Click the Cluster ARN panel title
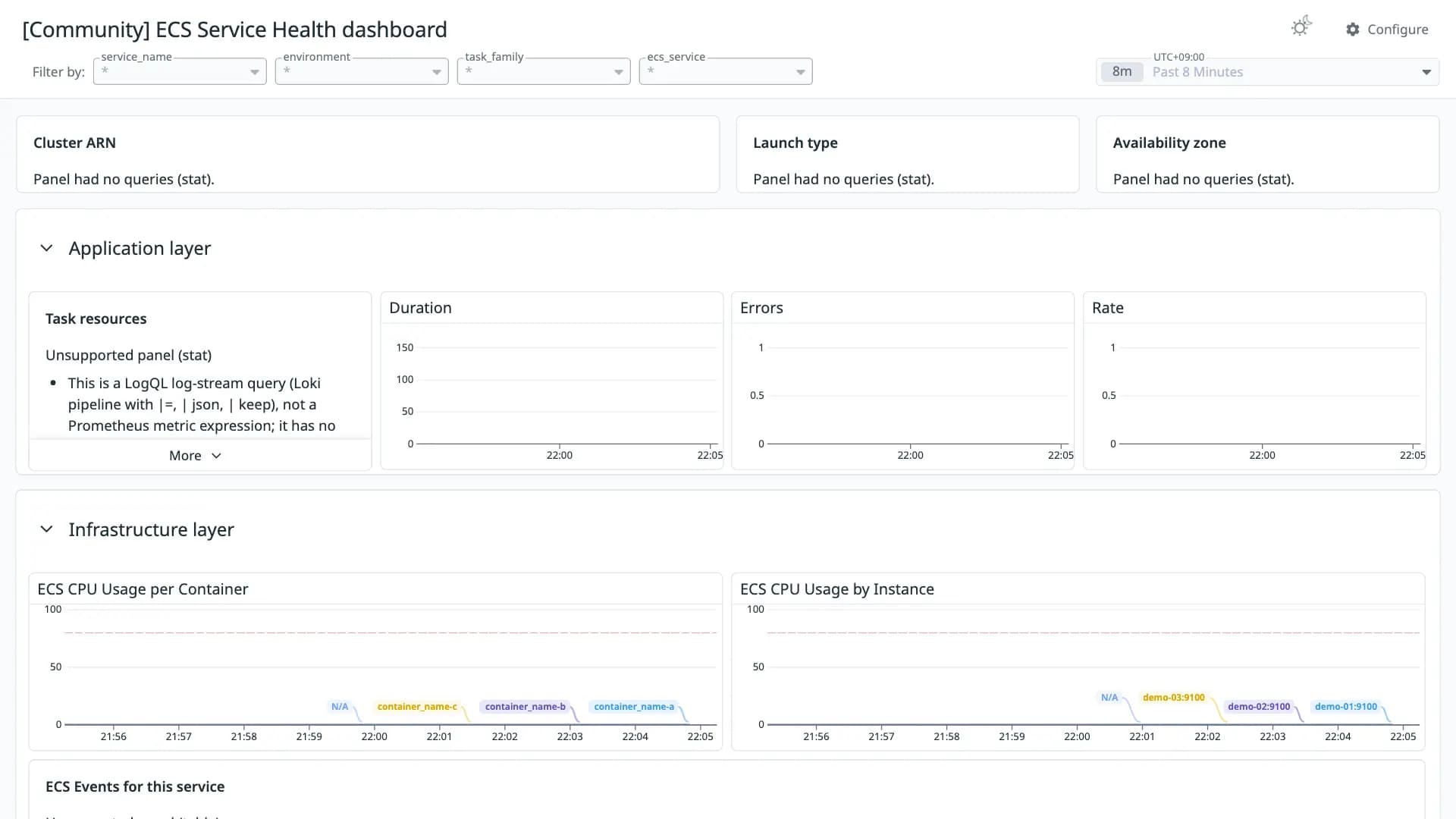1456x819 pixels. coord(74,143)
